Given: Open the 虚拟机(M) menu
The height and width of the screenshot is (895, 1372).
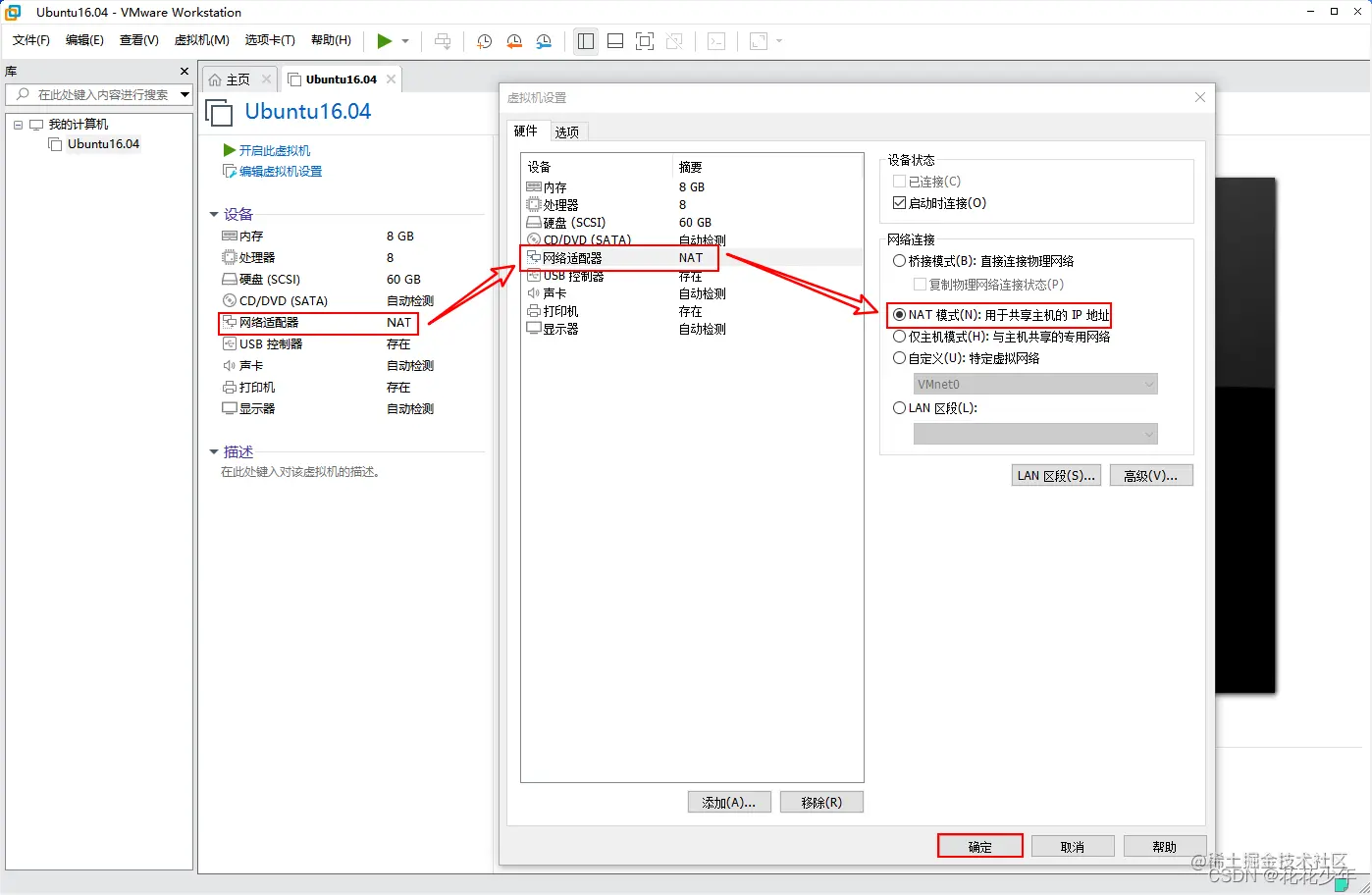Looking at the screenshot, I should pyautogui.click(x=201, y=40).
